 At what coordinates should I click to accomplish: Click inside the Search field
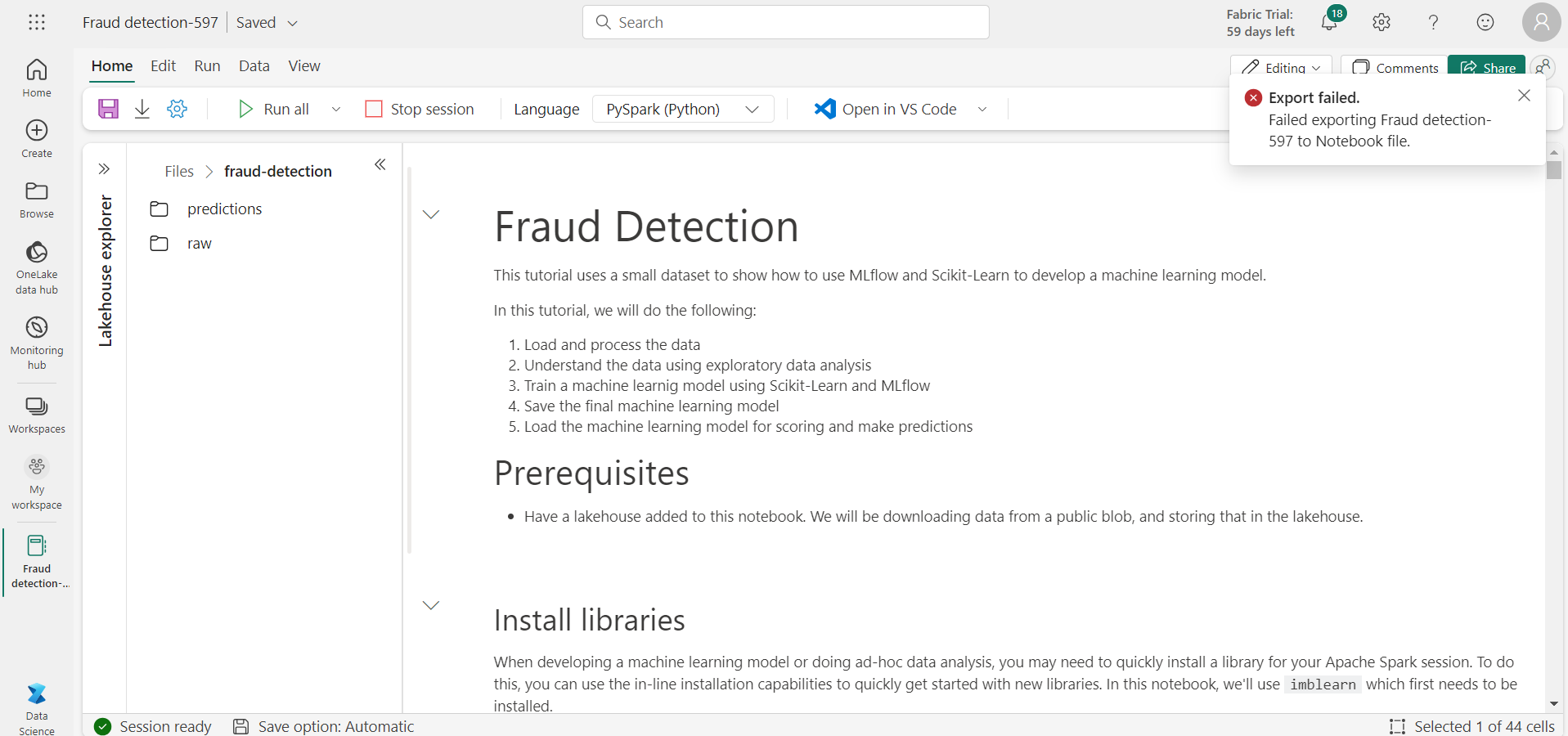[784, 22]
